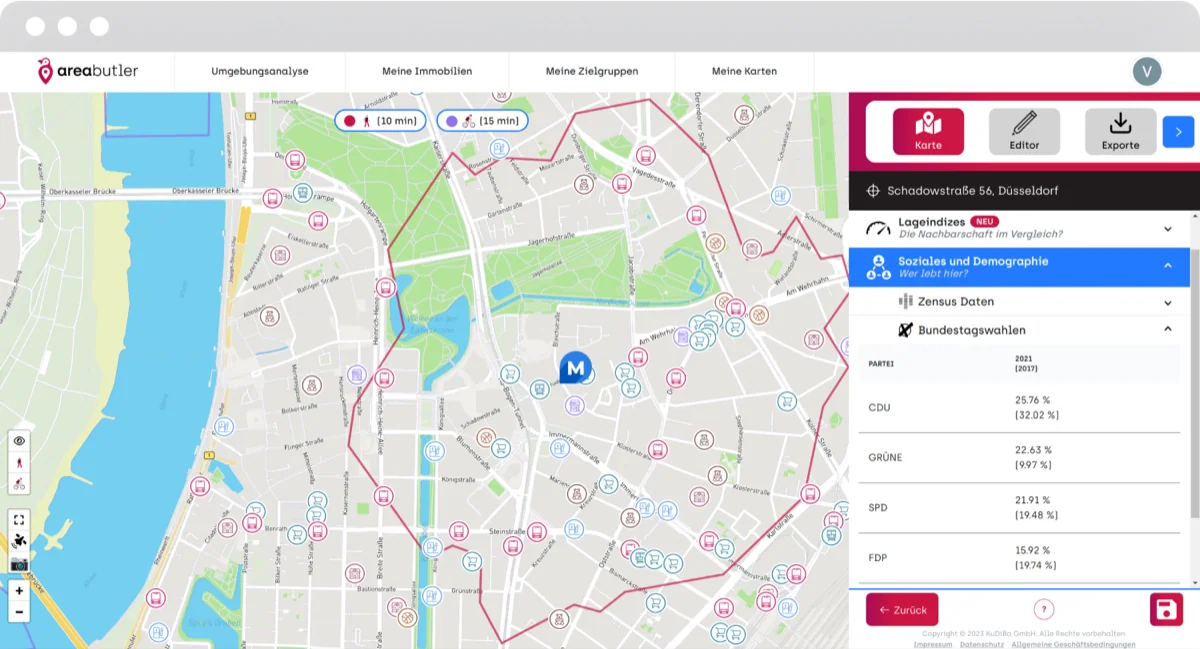Zoom in with the plus button

(x=19, y=591)
